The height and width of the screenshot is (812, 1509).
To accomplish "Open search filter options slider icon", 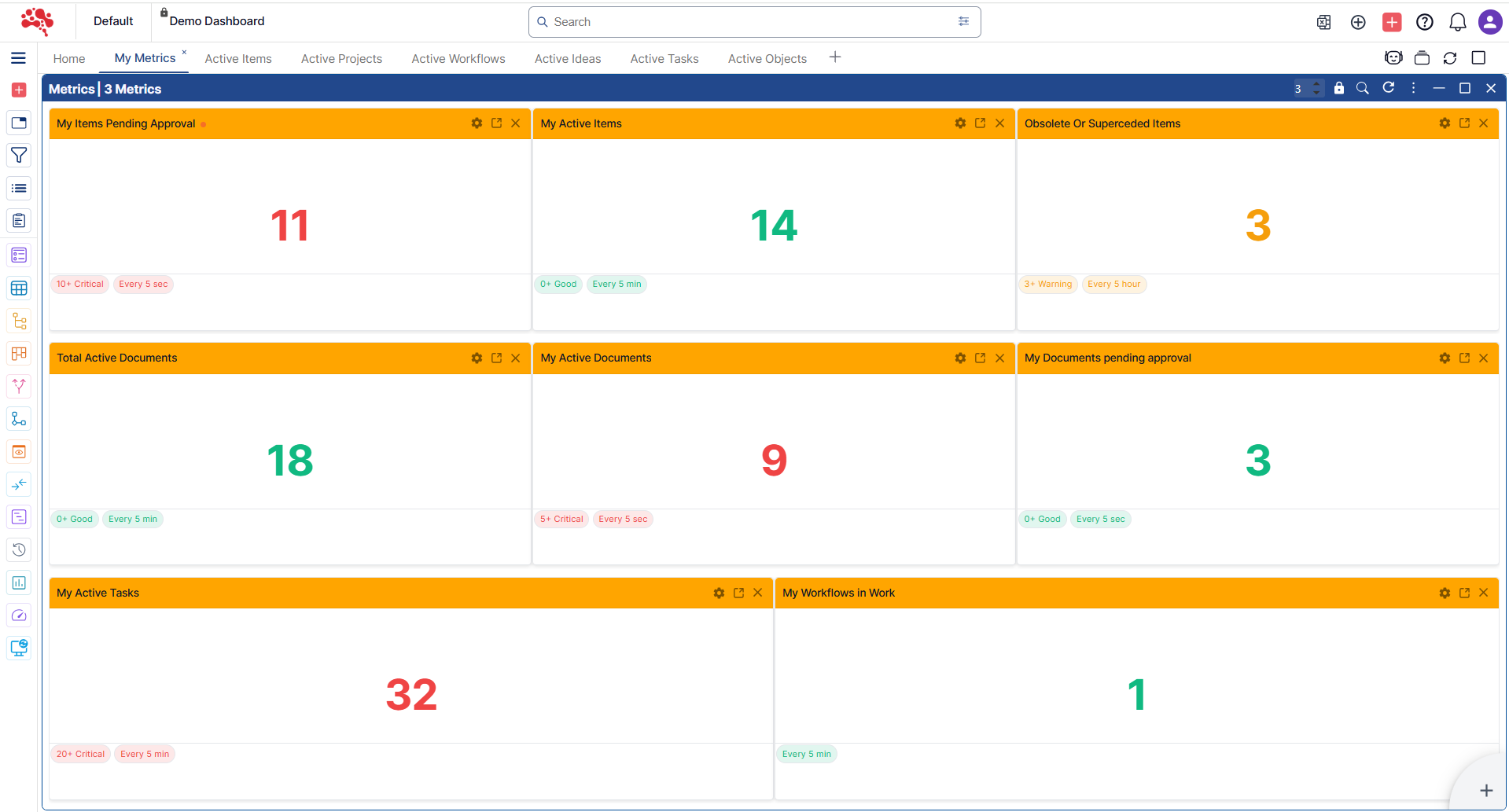I will coord(963,22).
